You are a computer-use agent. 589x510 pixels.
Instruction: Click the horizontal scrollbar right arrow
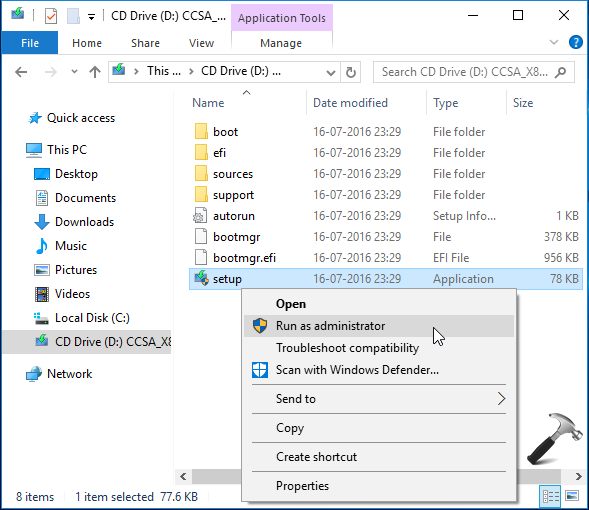(x=578, y=477)
